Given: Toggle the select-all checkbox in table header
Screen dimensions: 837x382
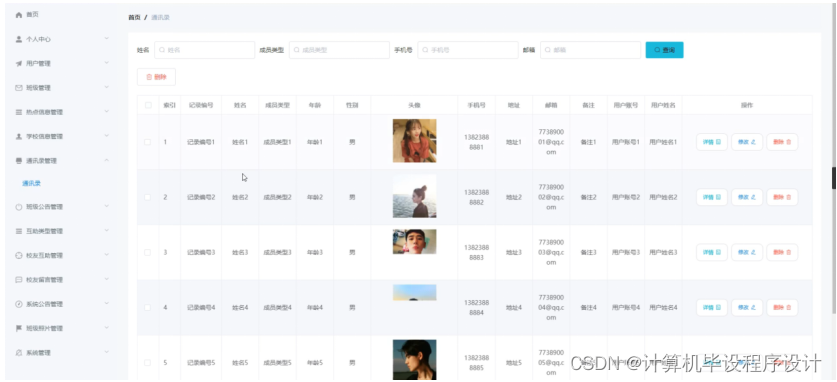Looking at the screenshot, I should (x=148, y=105).
